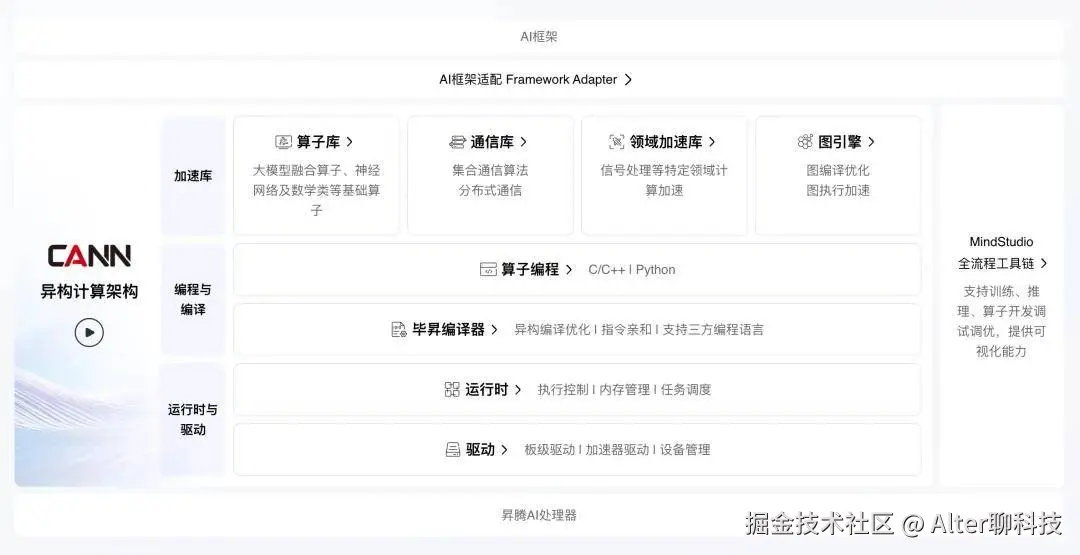The image size is (1080, 555).
Task: Click the text 执行控制 | 内存管理 | 任务调度
Action: [624, 390]
